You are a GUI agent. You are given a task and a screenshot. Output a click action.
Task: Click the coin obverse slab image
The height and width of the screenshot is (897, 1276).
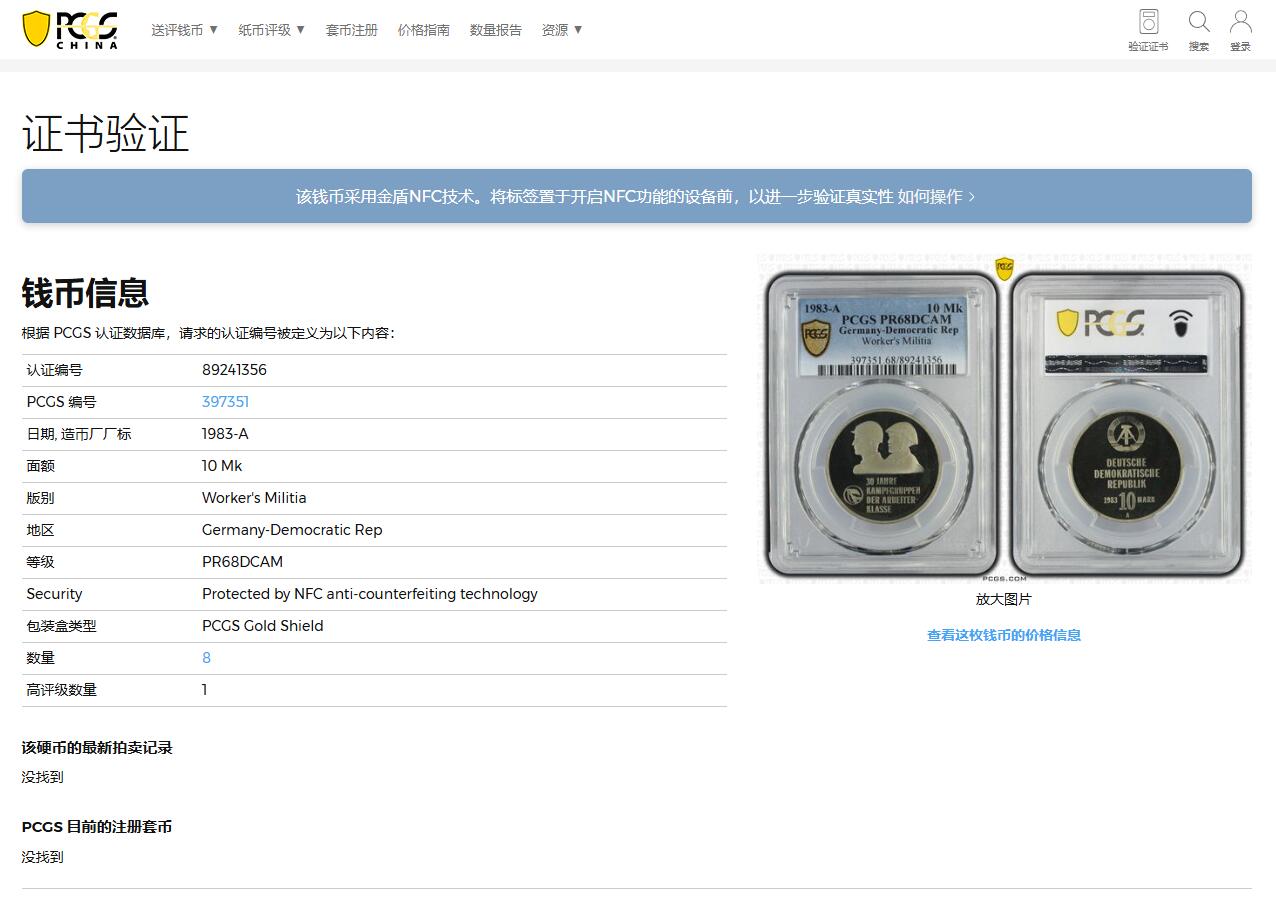click(881, 425)
